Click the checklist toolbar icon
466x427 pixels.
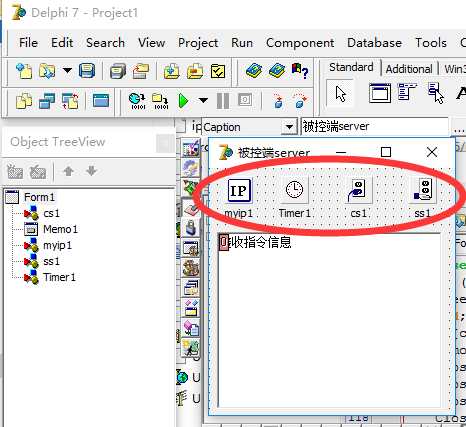(218, 71)
